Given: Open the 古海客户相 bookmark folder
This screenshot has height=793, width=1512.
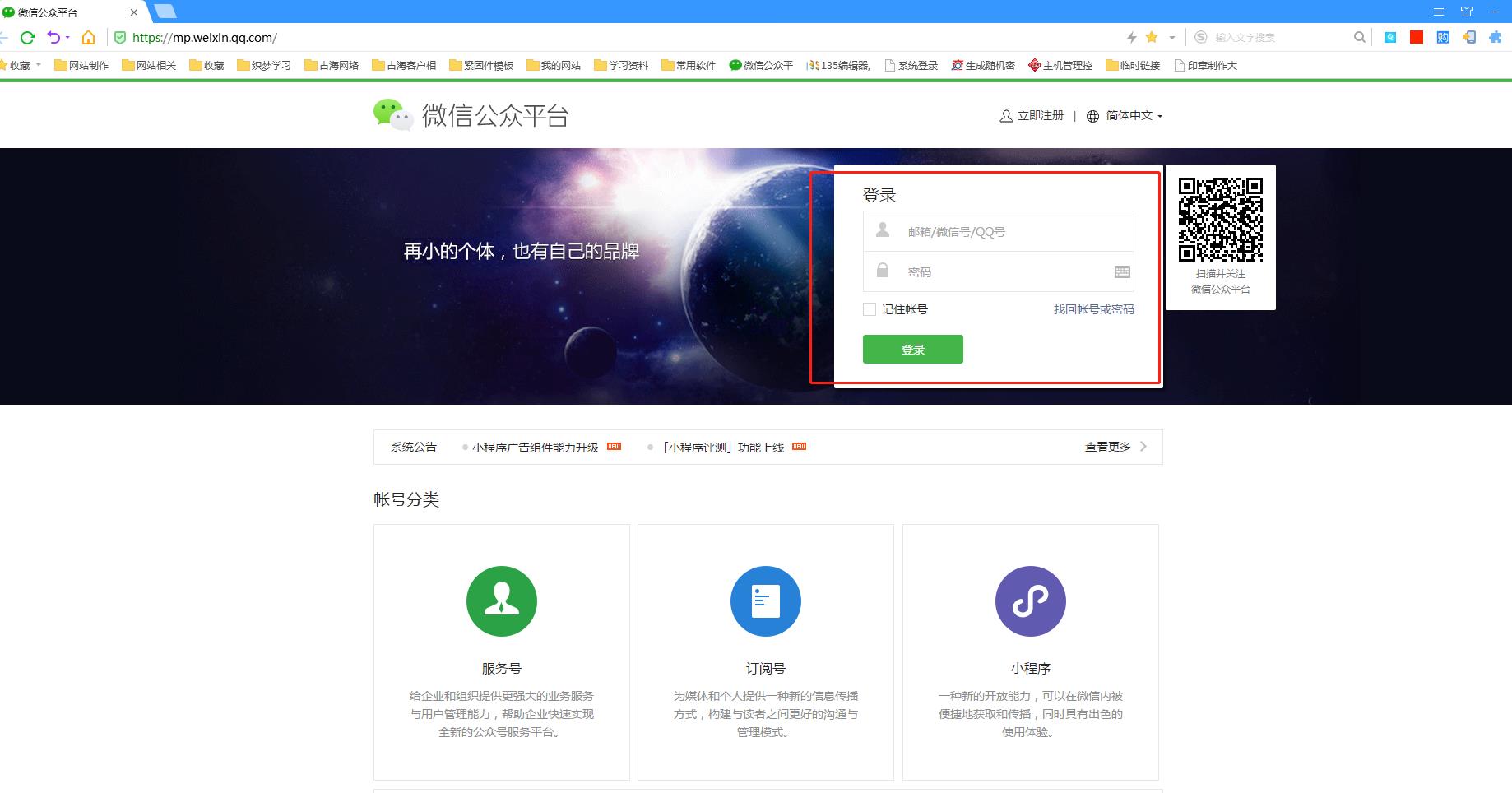Looking at the screenshot, I should (x=404, y=65).
